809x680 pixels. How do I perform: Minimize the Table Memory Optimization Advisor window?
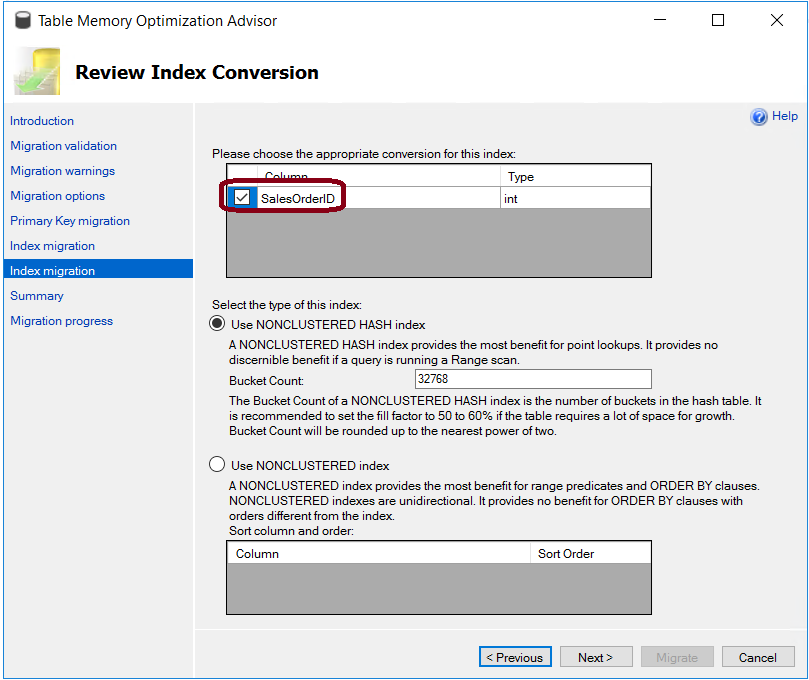(660, 20)
